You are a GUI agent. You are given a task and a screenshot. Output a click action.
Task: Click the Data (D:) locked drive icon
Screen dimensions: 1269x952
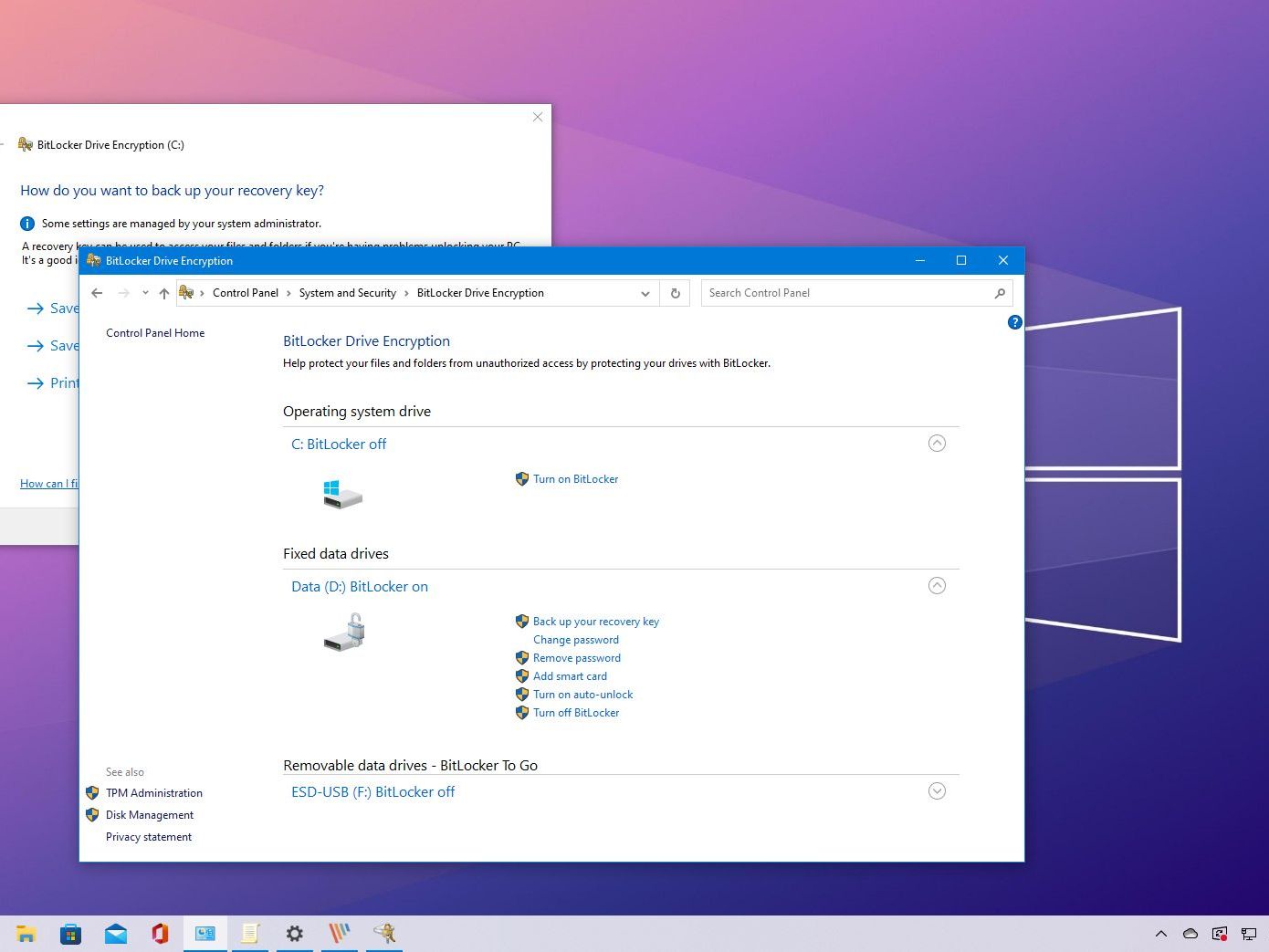click(344, 633)
